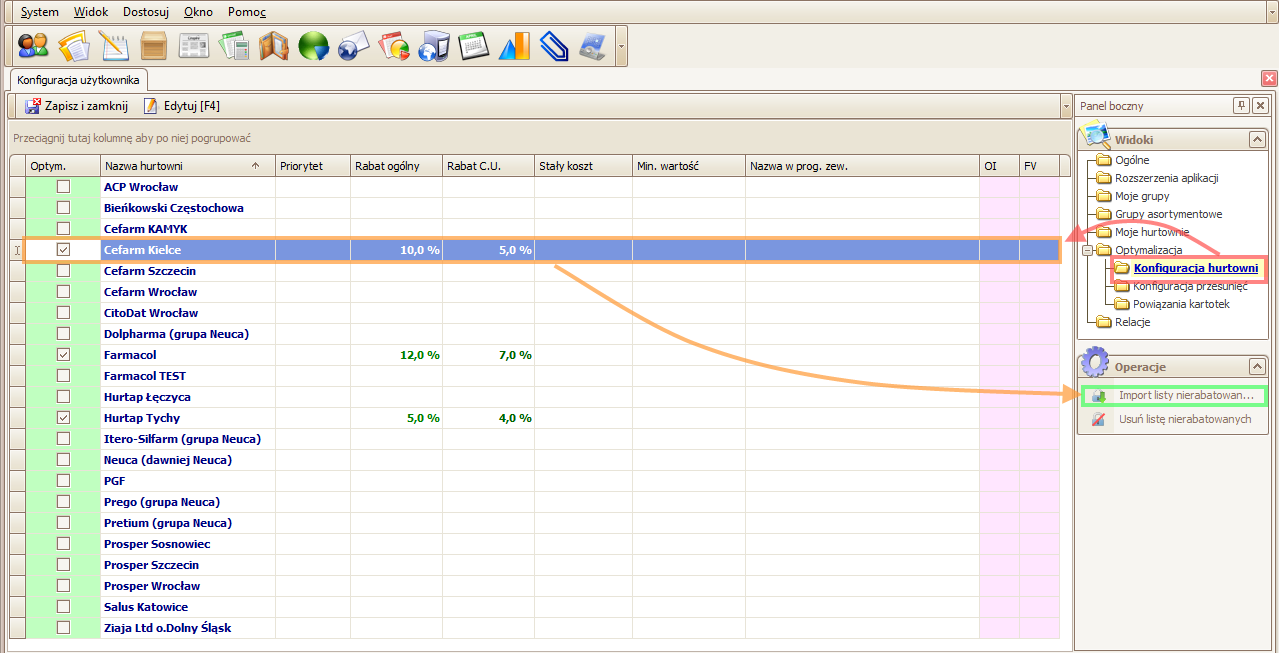This screenshot has height=653, width=1279.
Task: Collapse the Optymalizacja tree node
Action: [1087, 250]
